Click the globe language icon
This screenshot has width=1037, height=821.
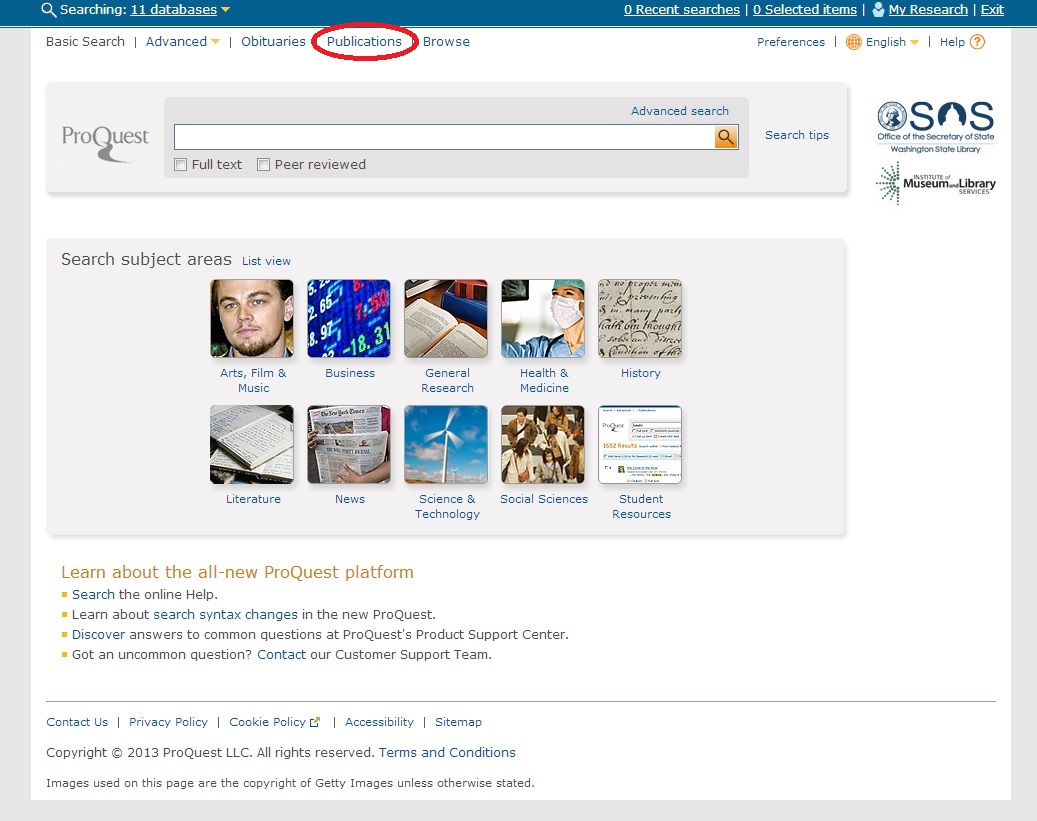click(x=854, y=42)
